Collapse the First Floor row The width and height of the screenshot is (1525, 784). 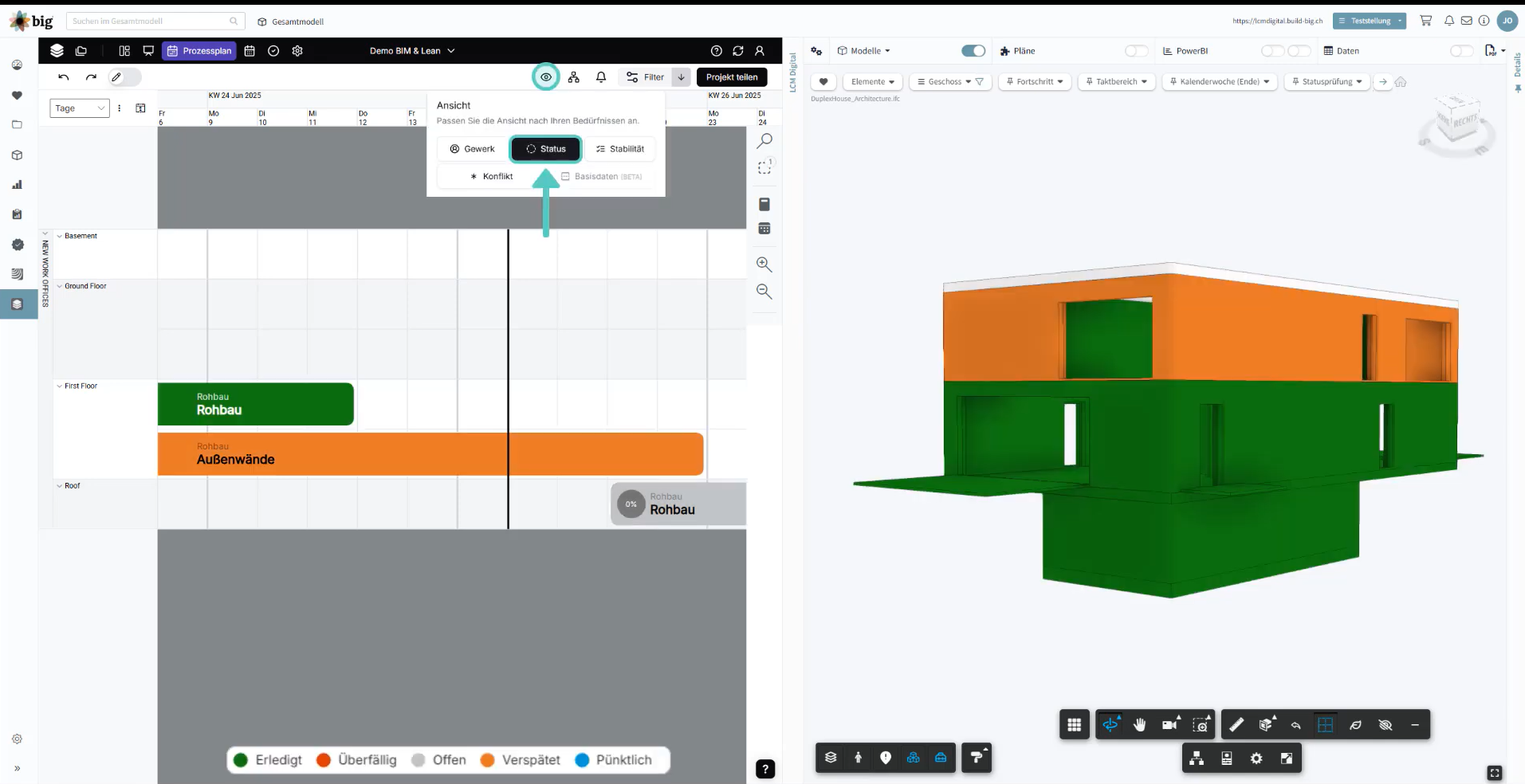[x=60, y=386]
